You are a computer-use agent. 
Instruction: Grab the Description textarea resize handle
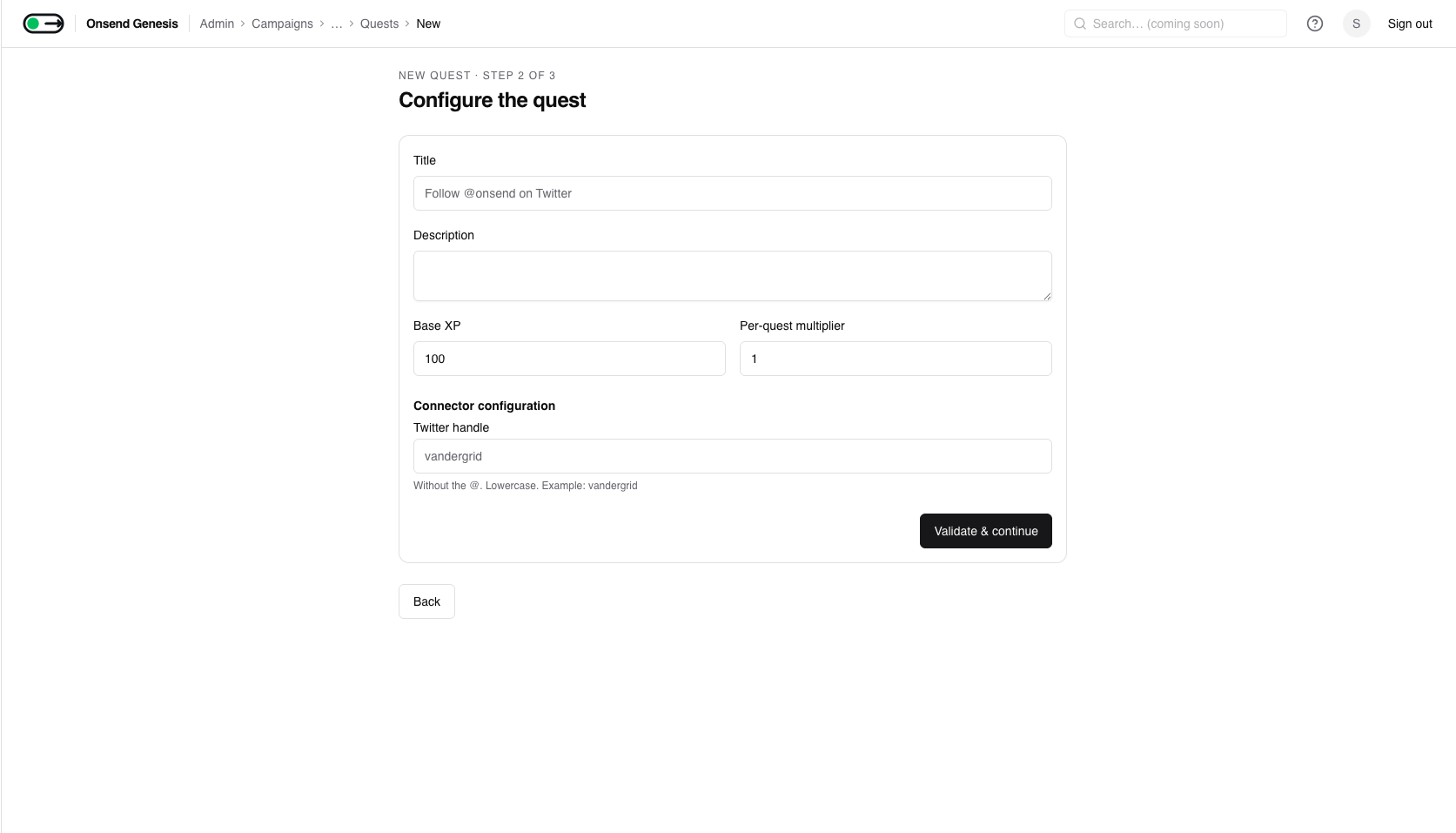click(1047, 296)
